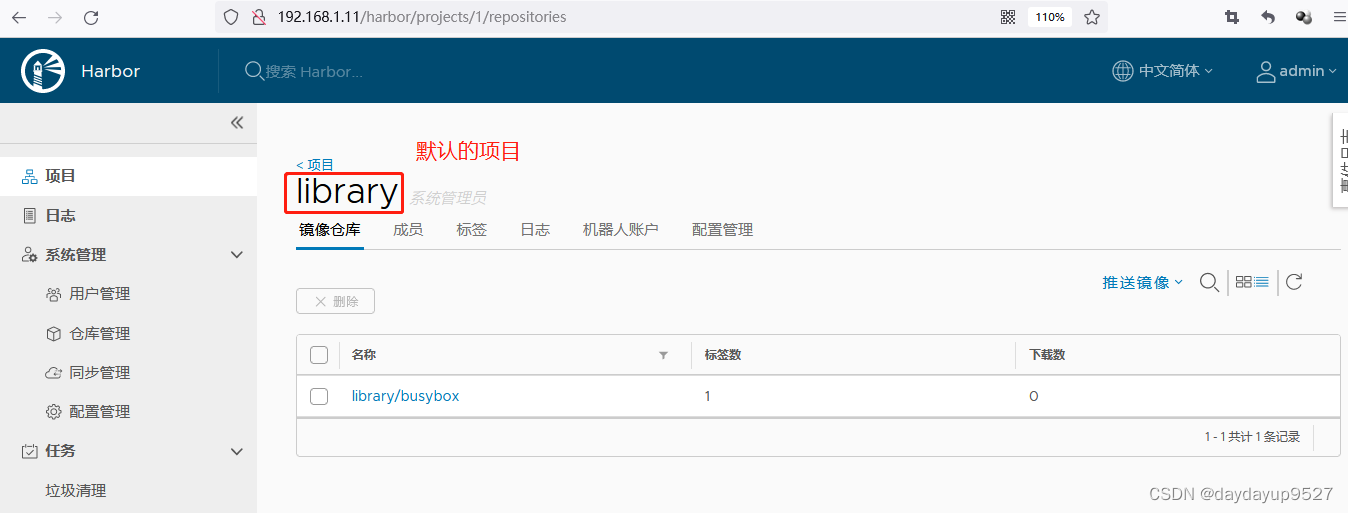Image resolution: width=1348 pixels, height=513 pixels.
Task: Switch to the 成员 tab
Action: tap(408, 230)
